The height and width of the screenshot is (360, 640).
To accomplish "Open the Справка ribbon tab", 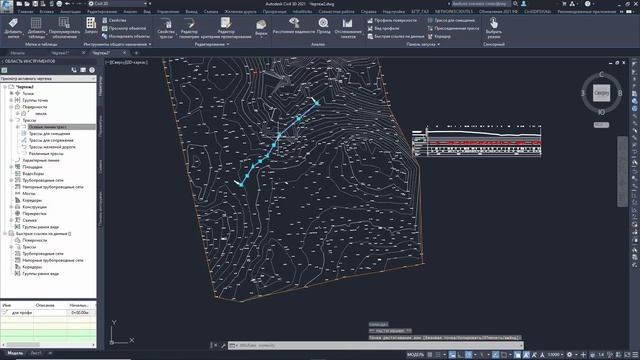I will (369, 12).
